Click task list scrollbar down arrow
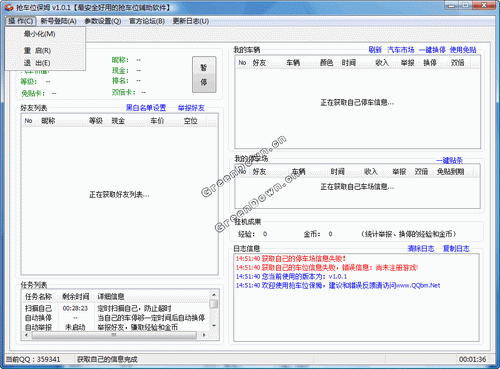This screenshot has height=369, width=500. point(214,326)
